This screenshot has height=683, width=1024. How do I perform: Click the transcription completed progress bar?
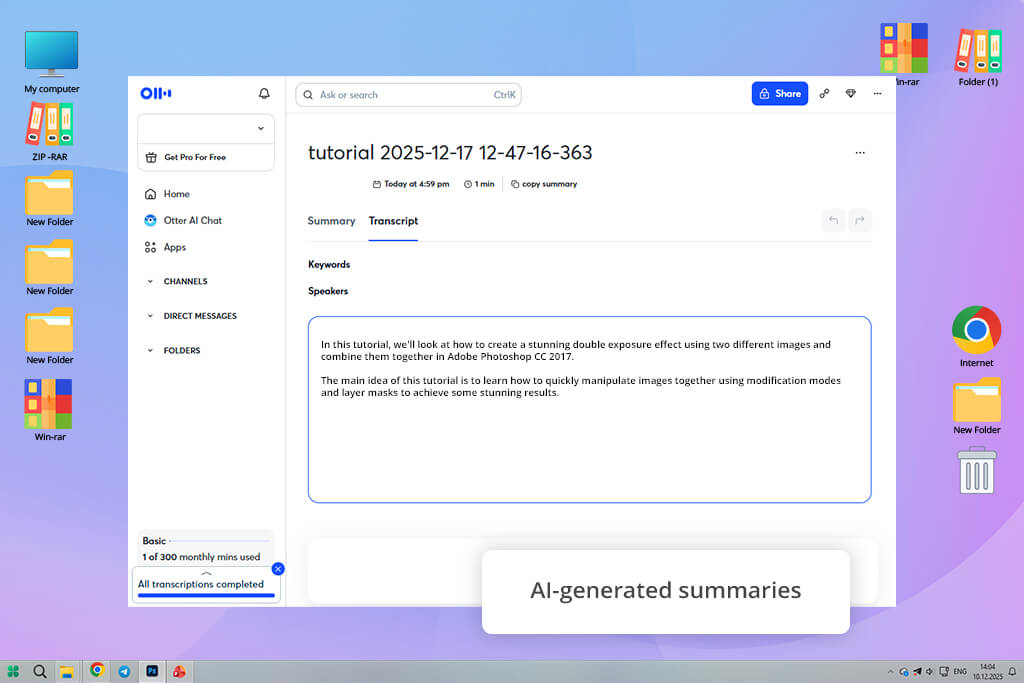[x=206, y=595]
